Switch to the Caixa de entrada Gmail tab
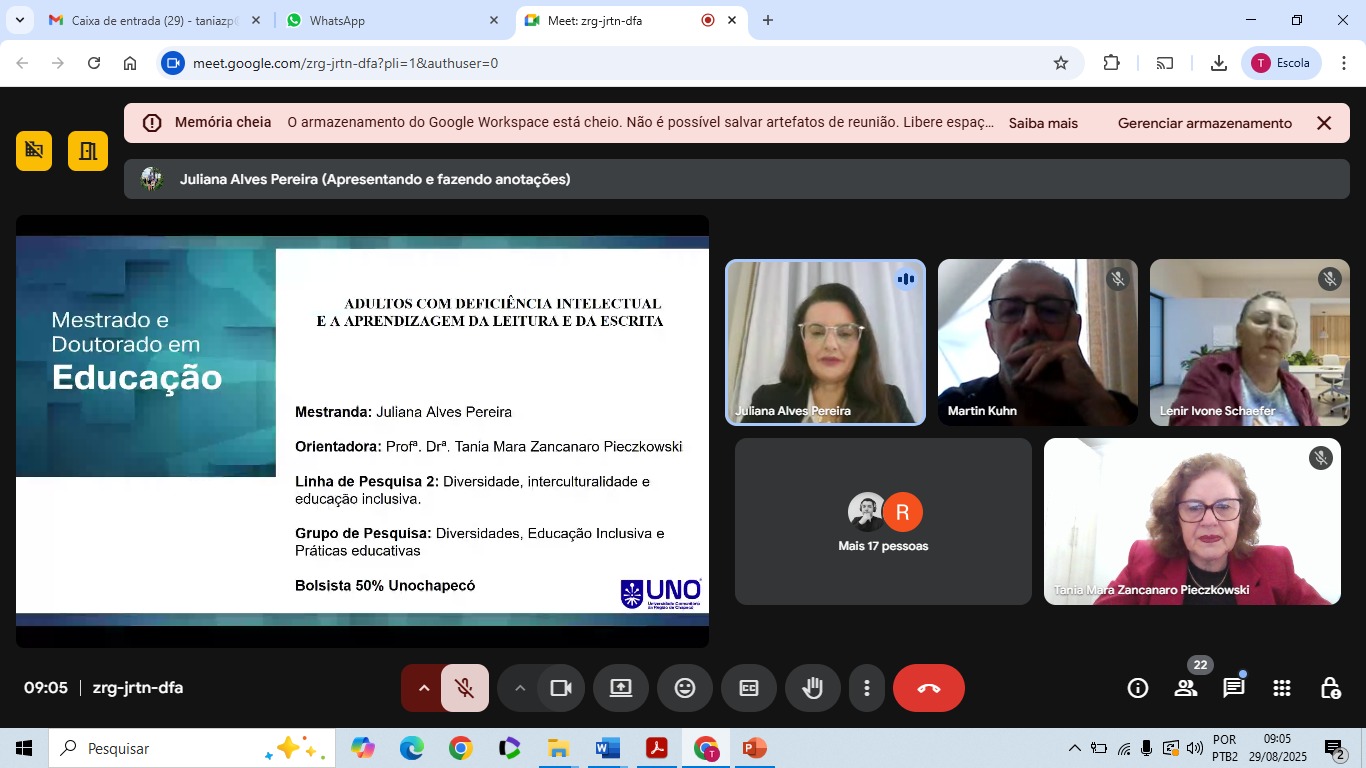The image size is (1366, 768). (150, 20)
